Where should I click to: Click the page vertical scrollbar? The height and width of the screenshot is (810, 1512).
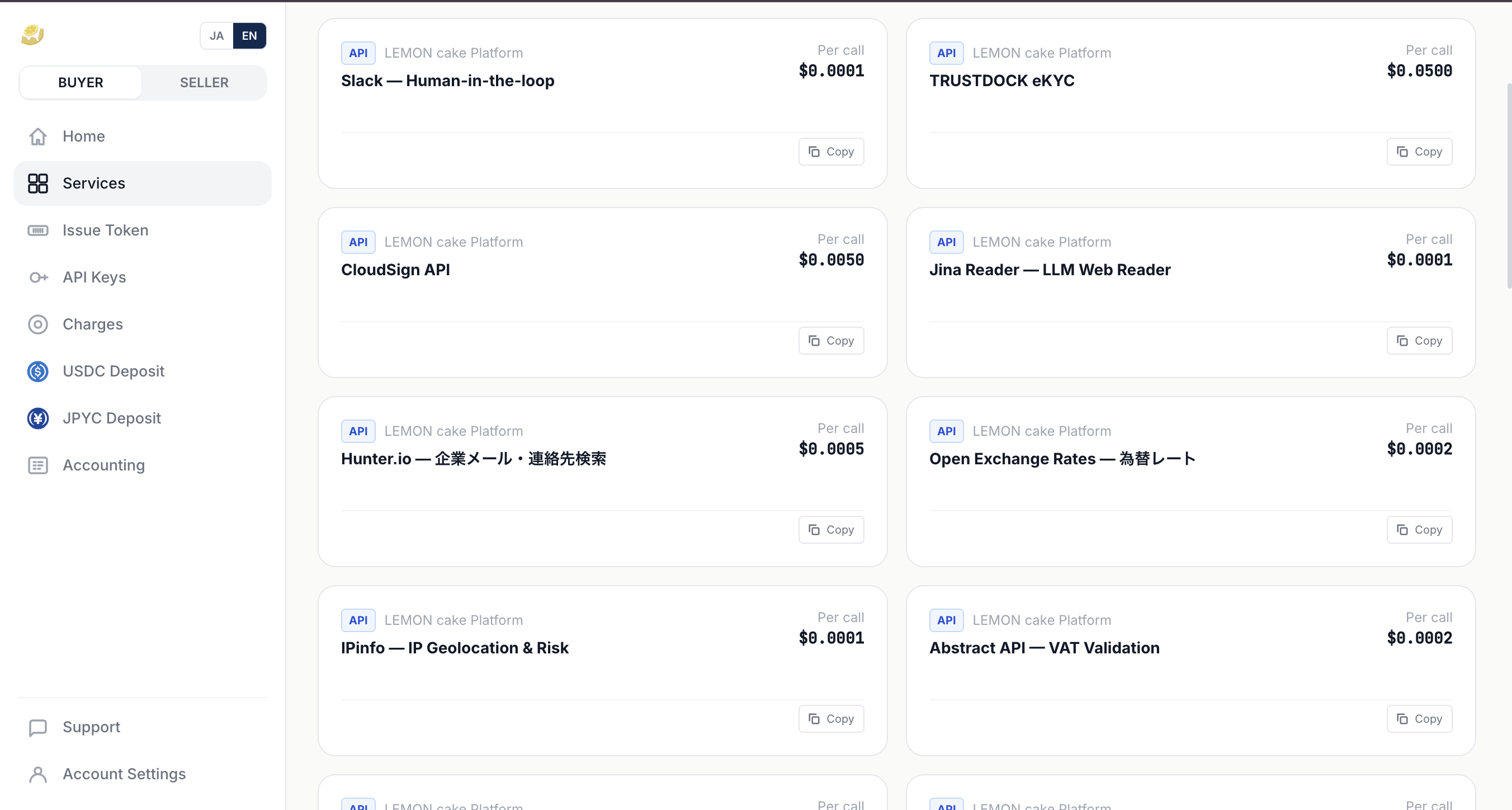[x=1509, y=186]
